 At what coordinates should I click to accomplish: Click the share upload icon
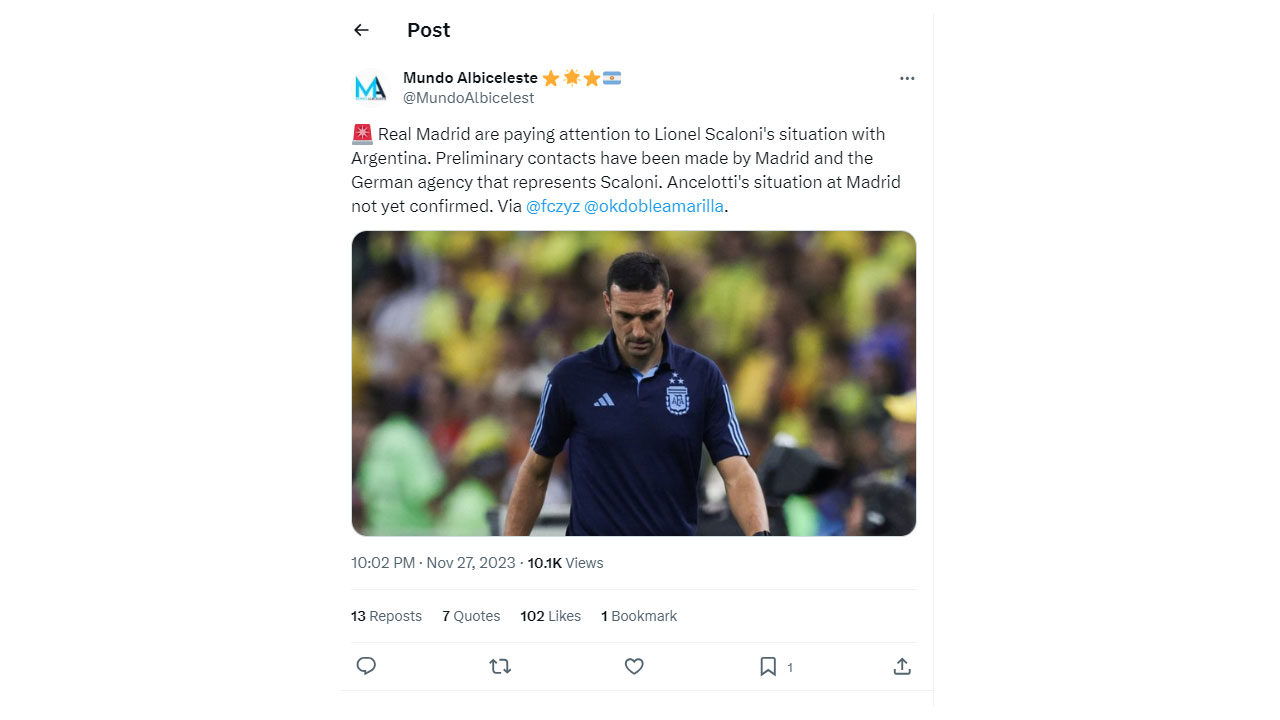(902, 666)
